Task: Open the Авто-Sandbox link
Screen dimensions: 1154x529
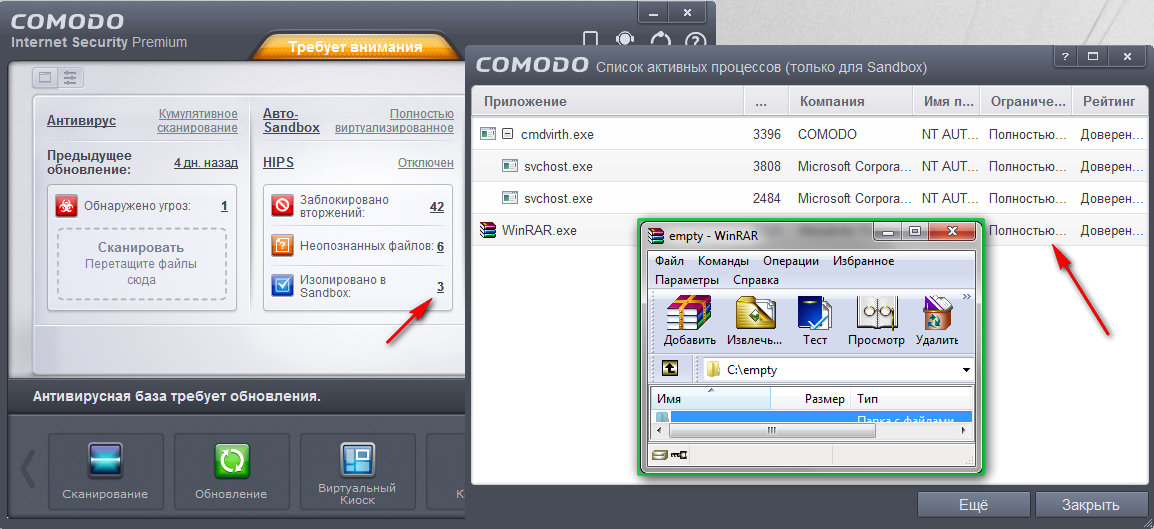Action: pos(291,121)
